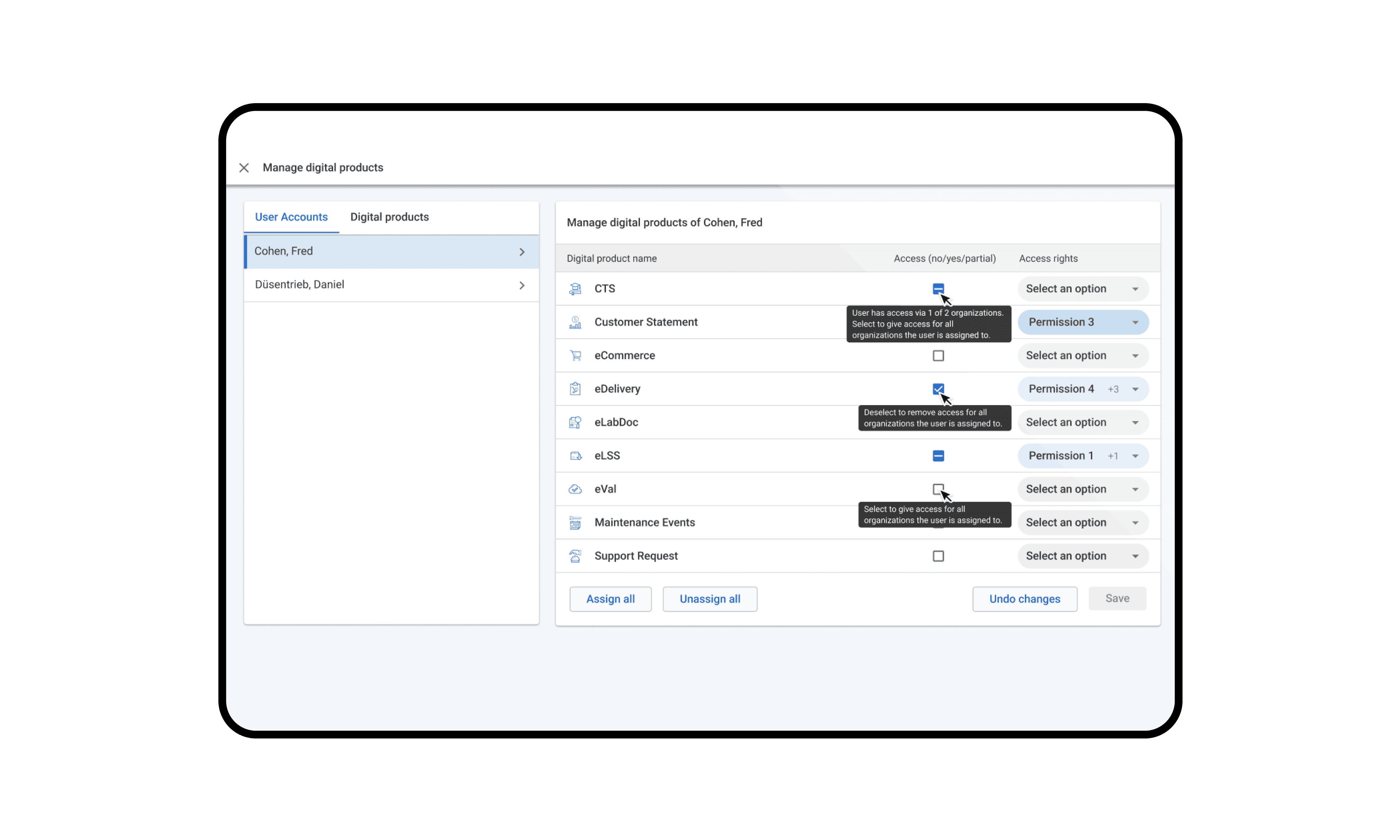Deselect the eDelivery access checkbox
Screen dimensions: 1400x840
(x=938, y=388)
